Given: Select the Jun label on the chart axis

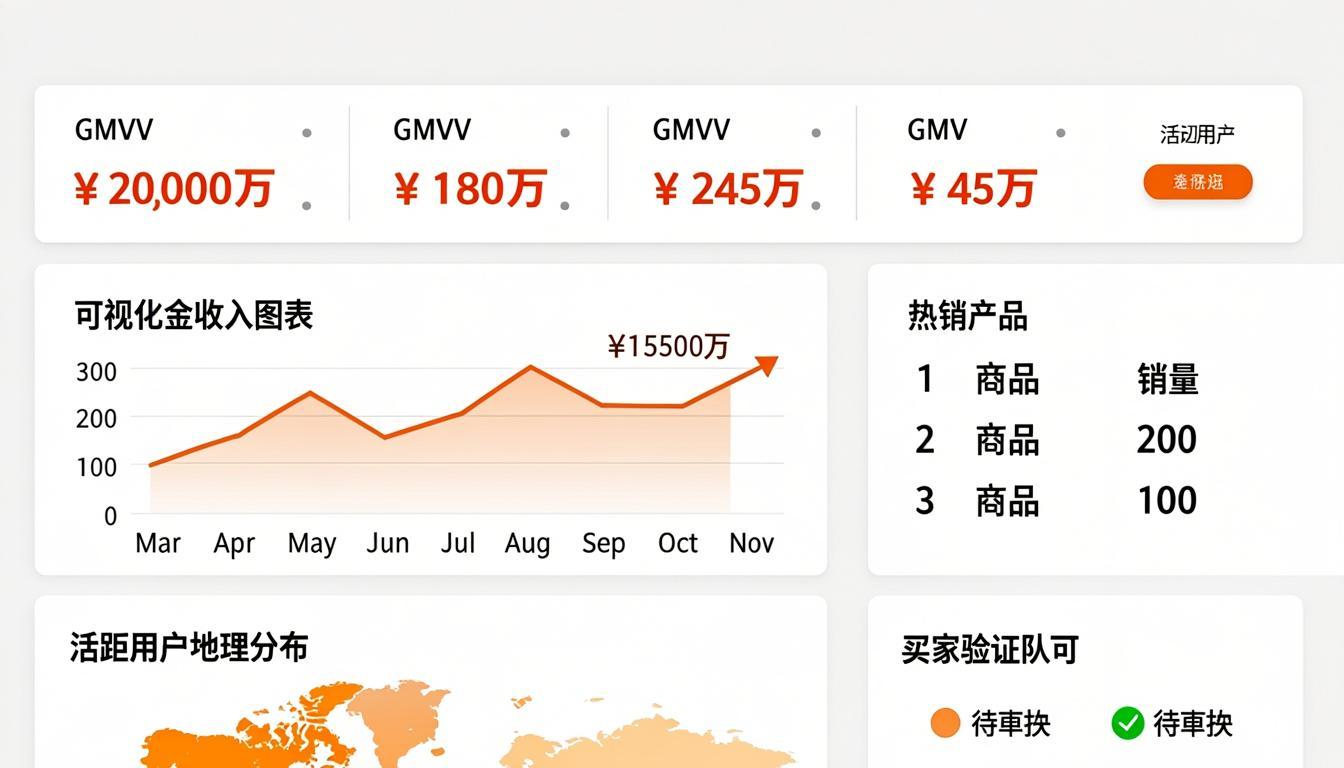Looking at the screenshot, I should point(388,543).
